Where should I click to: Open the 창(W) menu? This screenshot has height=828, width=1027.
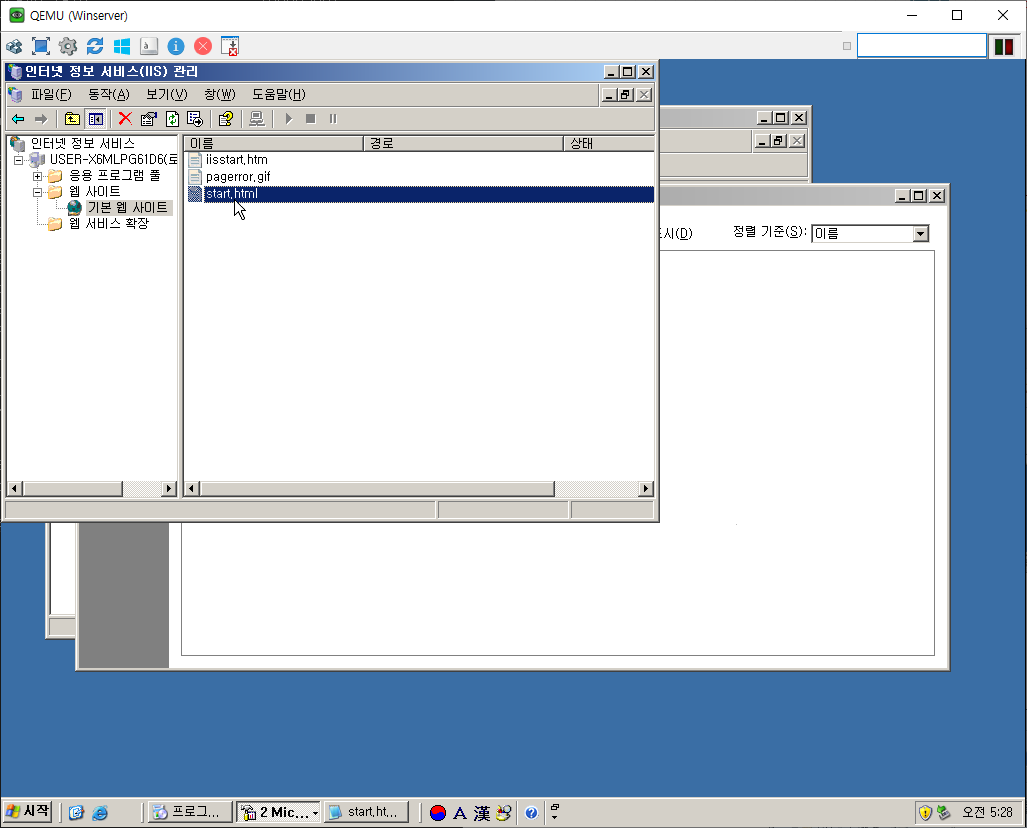click(219, 94)
